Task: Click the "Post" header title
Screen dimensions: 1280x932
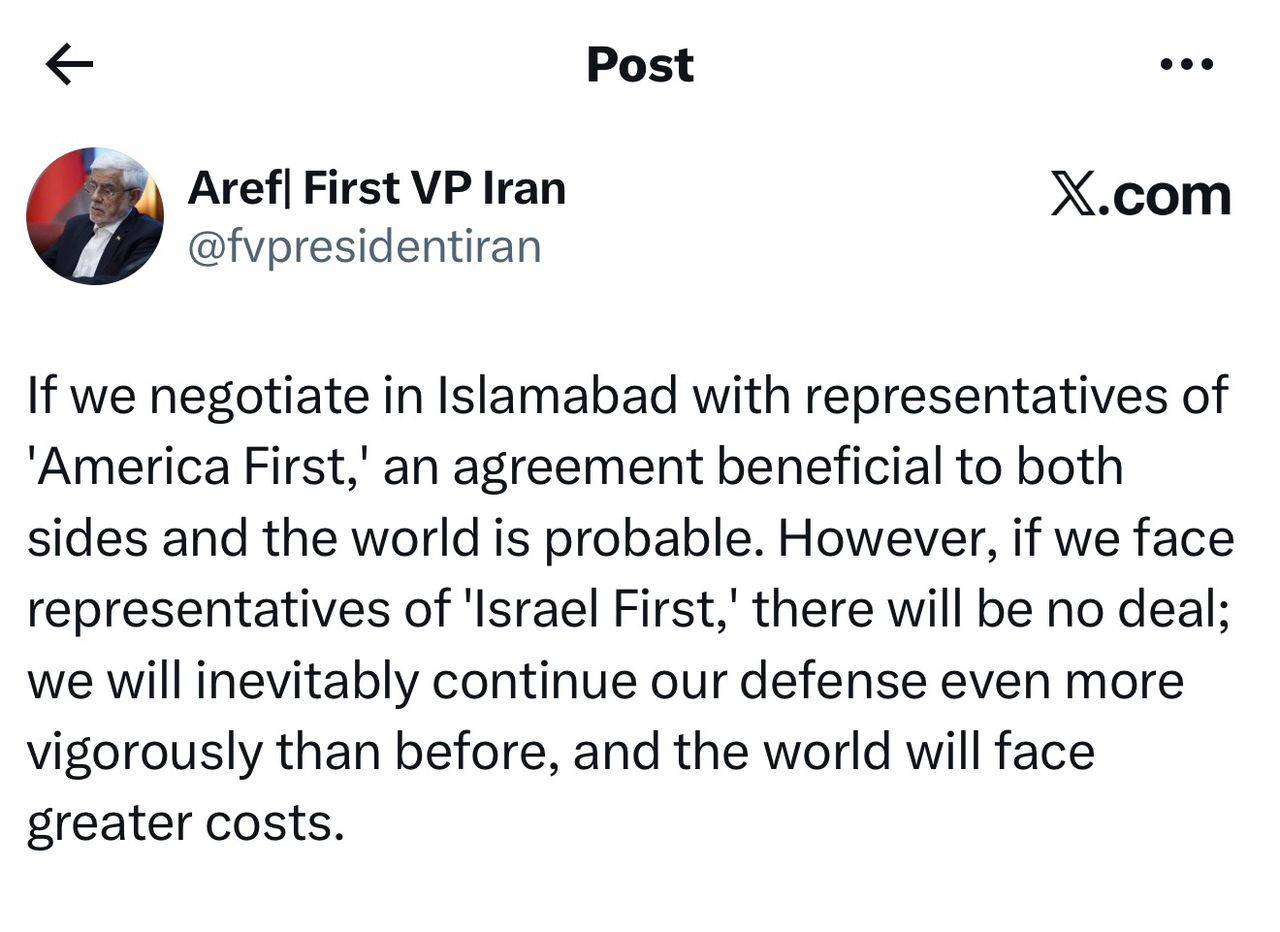Action: coord(639,65)
